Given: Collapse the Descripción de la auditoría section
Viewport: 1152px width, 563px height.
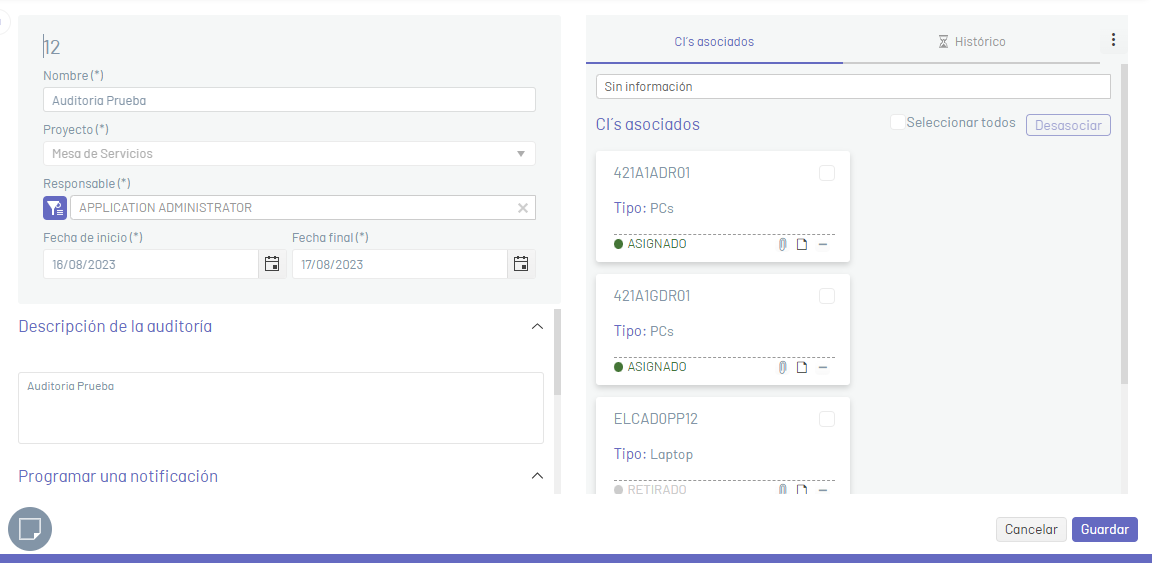Looking at the screenshot, I should [x=537, y=326].
